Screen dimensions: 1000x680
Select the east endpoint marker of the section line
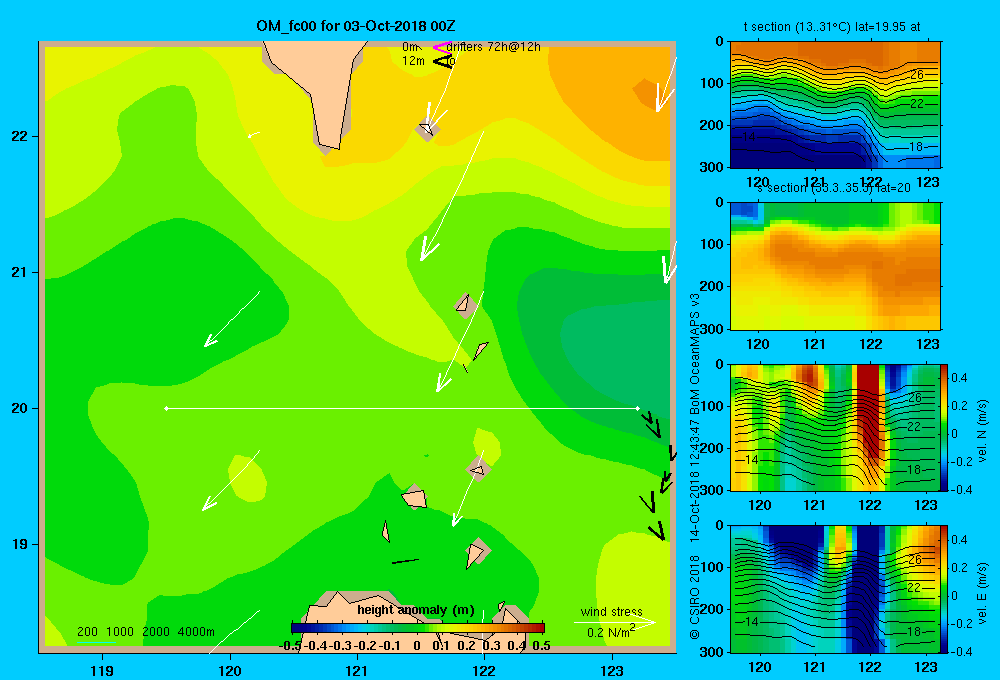637,408
